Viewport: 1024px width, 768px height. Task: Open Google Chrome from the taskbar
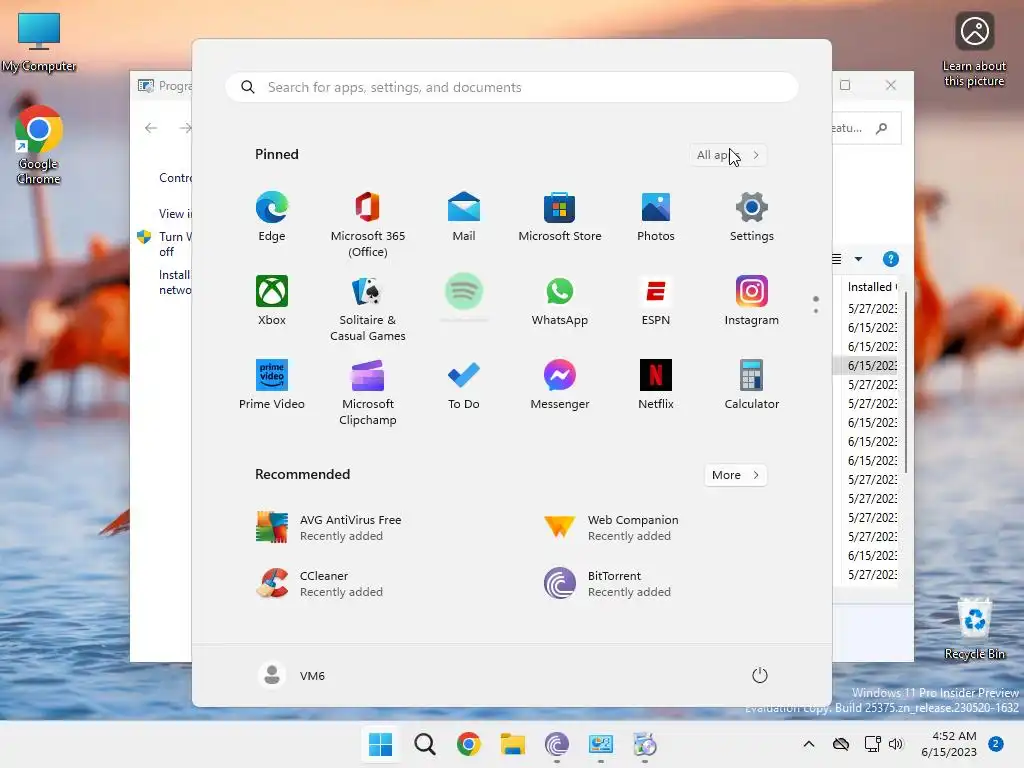point(468,744)
